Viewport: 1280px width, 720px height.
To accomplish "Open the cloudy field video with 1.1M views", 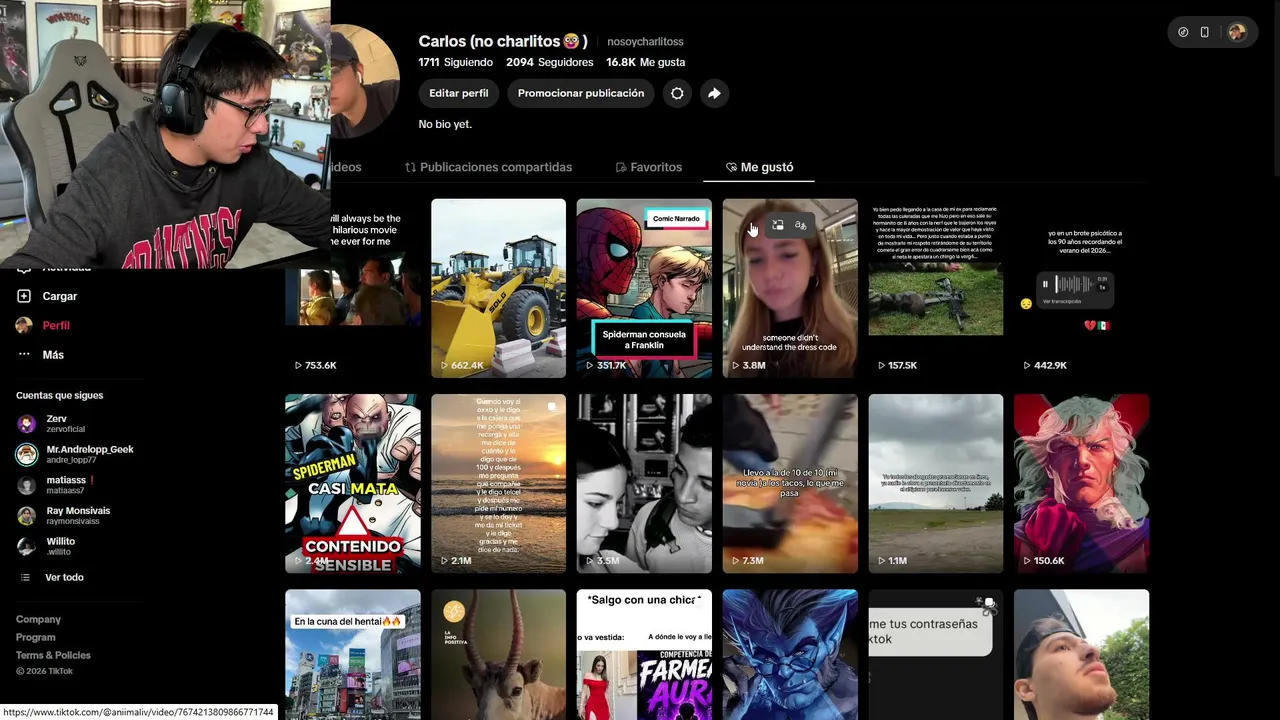I will tap(935, 483).
